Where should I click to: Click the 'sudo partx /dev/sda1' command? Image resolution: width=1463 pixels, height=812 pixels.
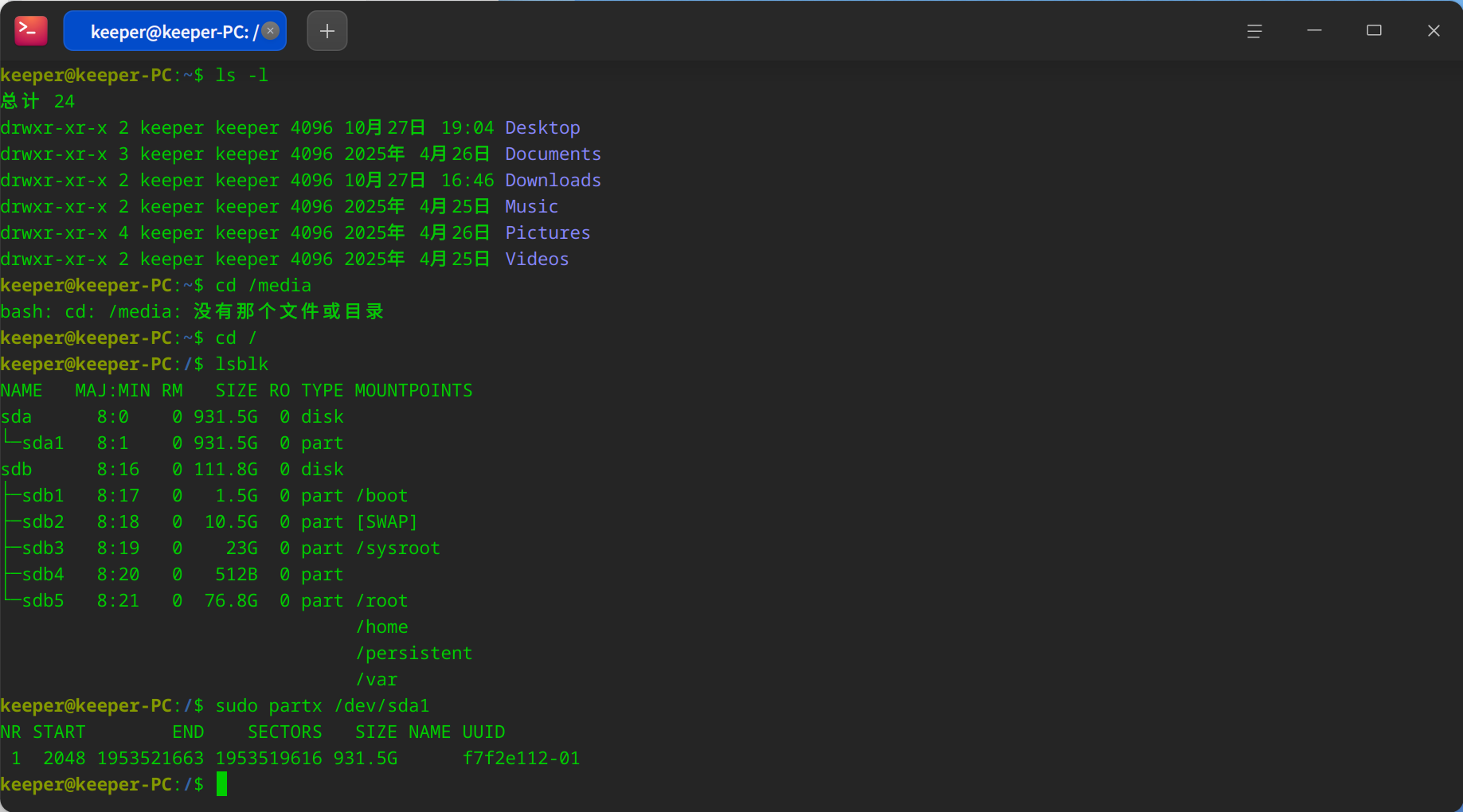click(323, 705)
